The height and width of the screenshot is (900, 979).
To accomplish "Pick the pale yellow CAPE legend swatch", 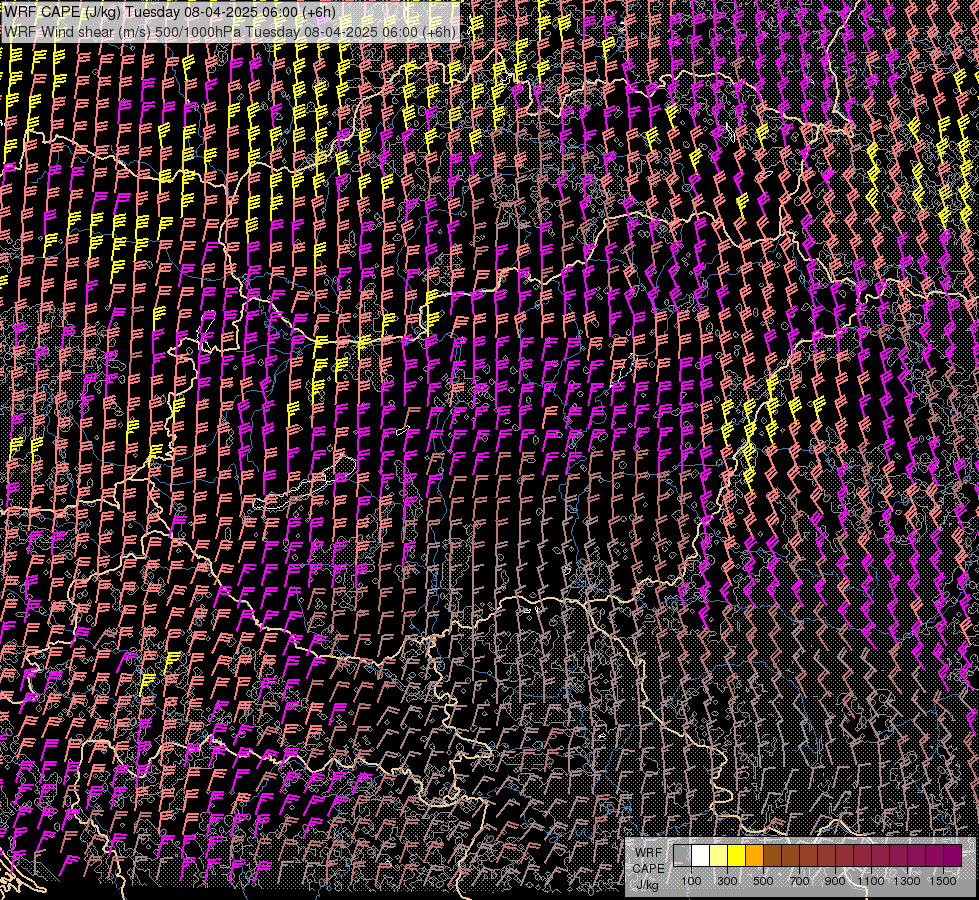I will pyautogui.click(x=719, y=855).
